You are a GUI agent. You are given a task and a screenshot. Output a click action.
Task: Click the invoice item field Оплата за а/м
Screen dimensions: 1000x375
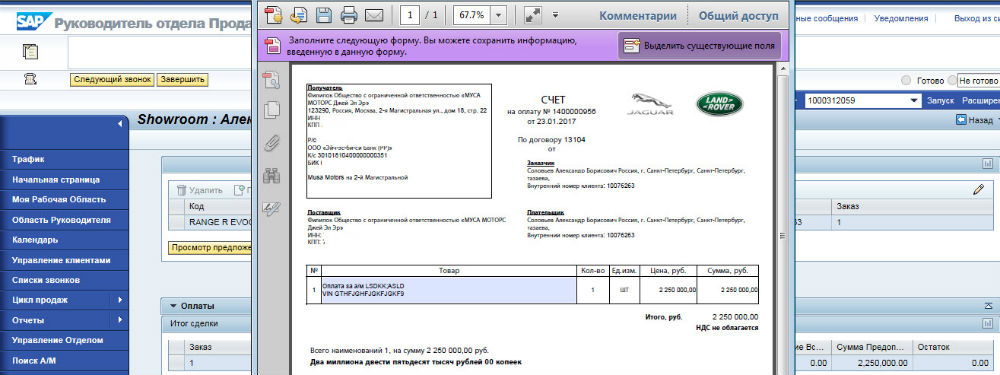click(449, 290)
